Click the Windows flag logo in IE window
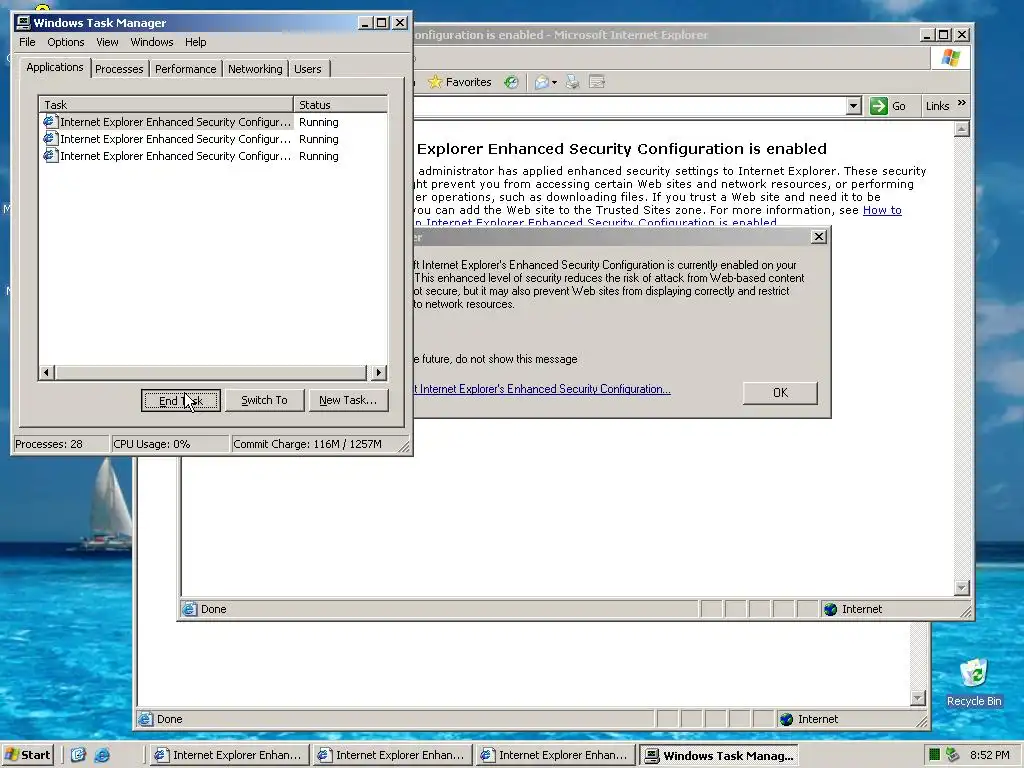1024x768 pixels. [x=950, y=59]
